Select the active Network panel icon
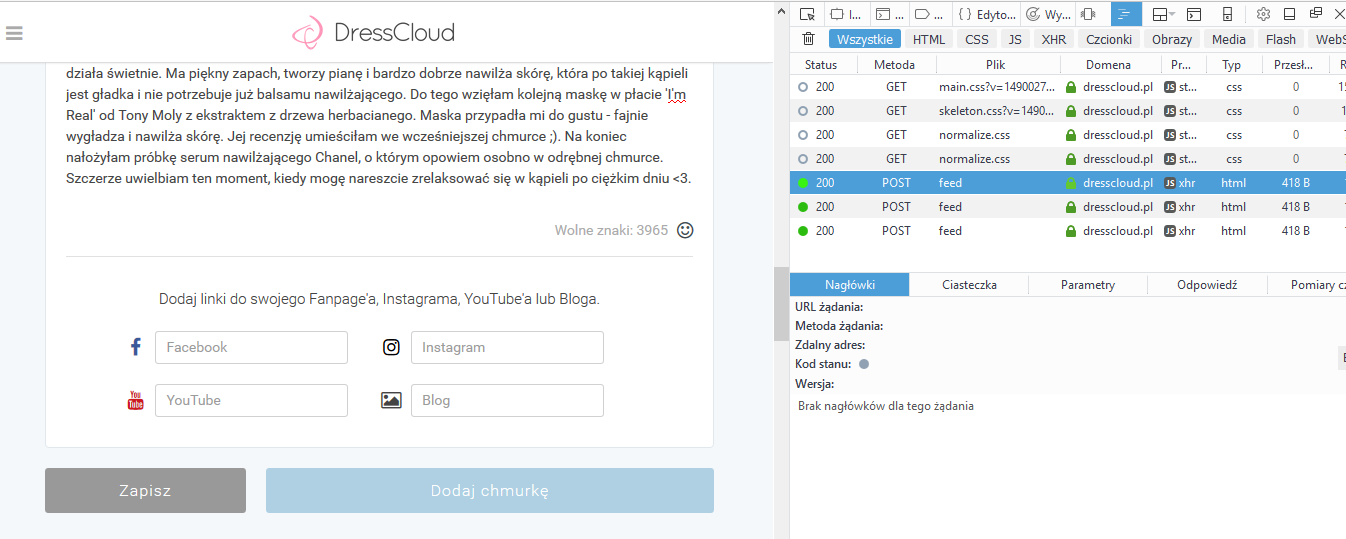Viewport: 1346px width, 539px height. 1126,14
